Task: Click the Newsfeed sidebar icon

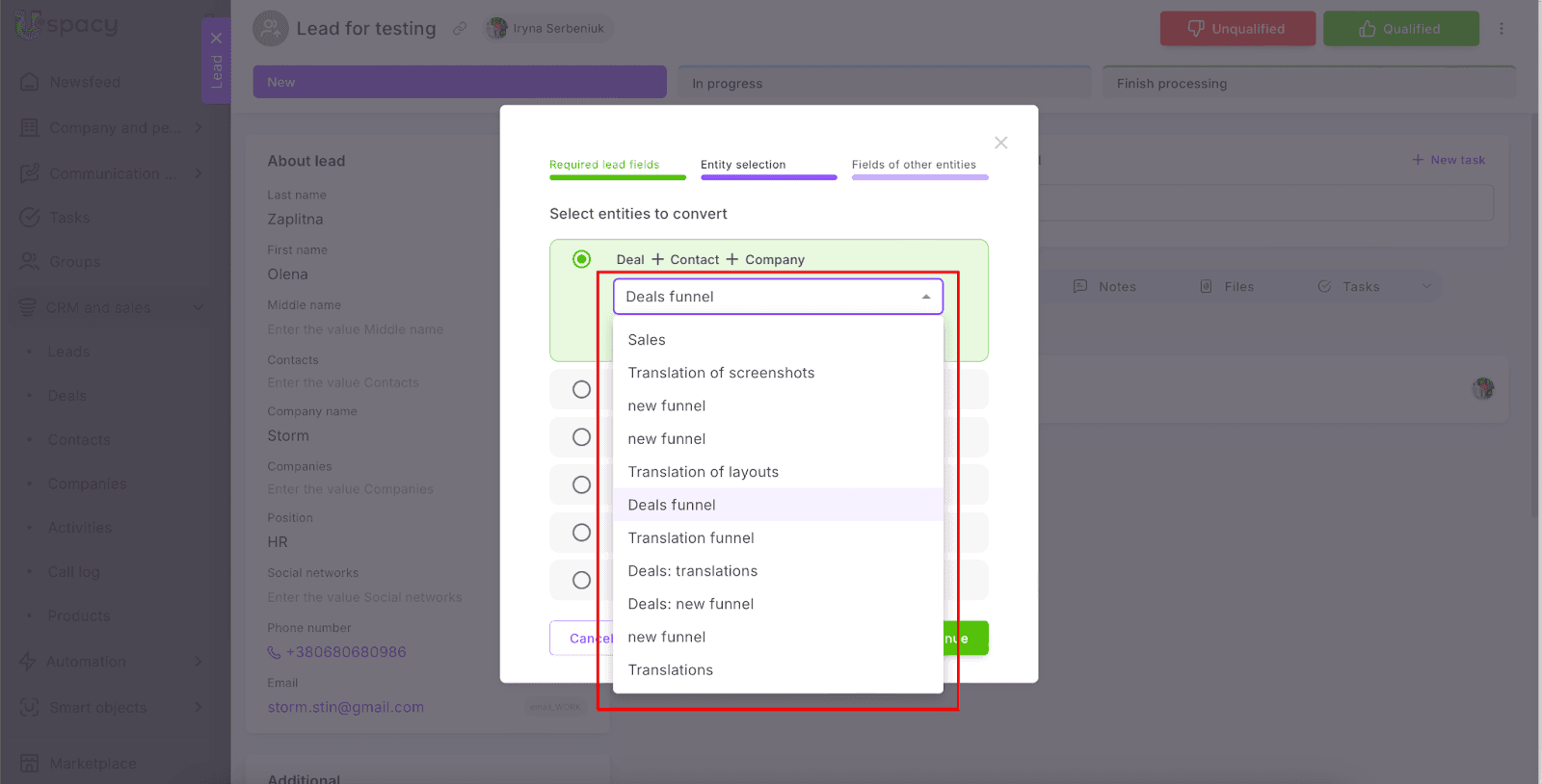Action: tap(30, 82)
